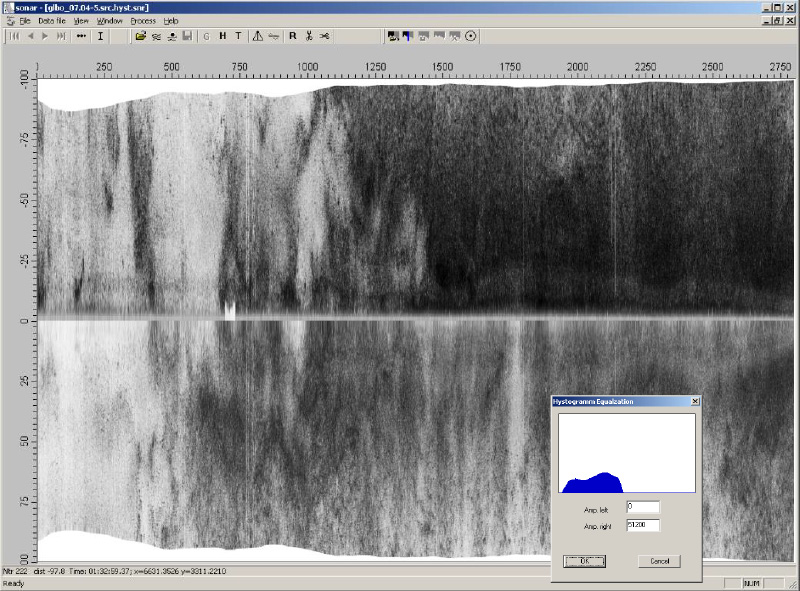
Task: Open the File menu
Action: pos(25,21)
